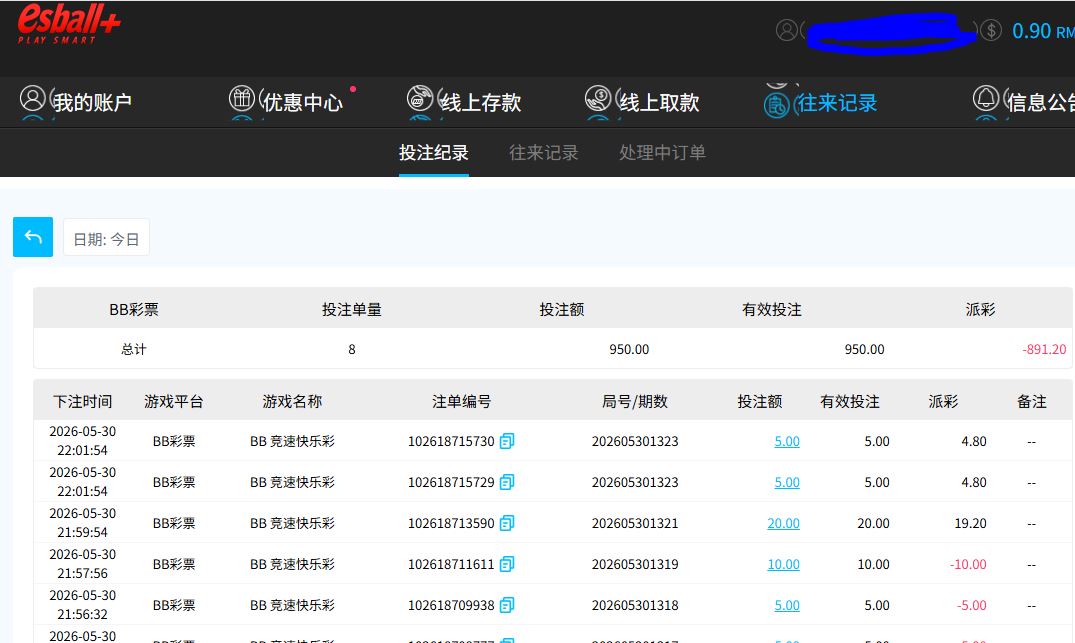Click bet time 21:57:56
Viewport: 1075px width, 643px height.
tap(82, 574)
